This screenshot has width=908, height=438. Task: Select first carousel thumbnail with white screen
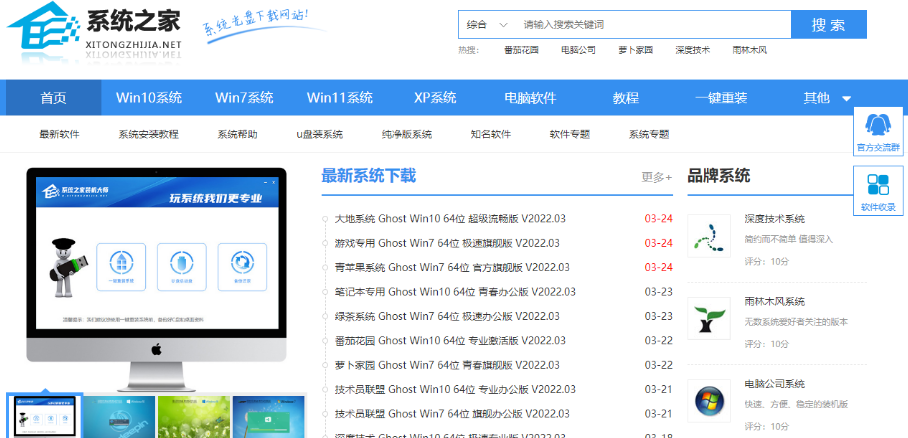click(45, 417)
